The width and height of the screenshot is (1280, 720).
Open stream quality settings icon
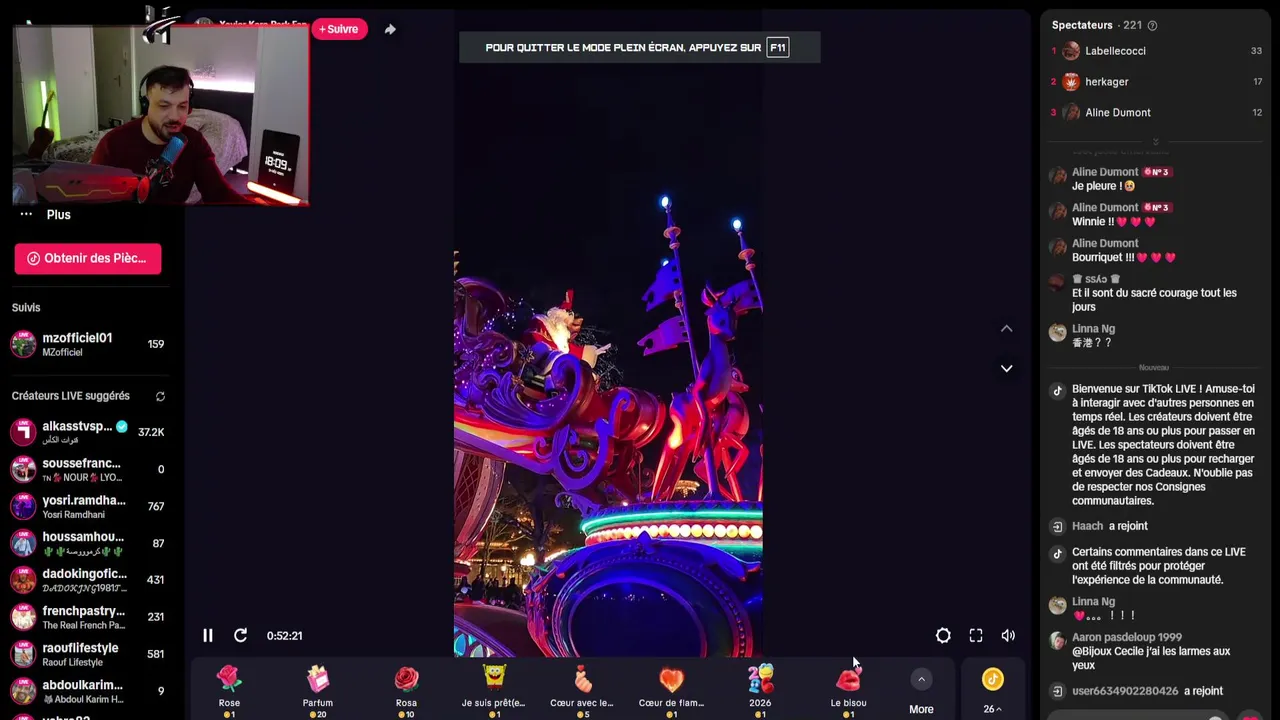click(943, 636)
